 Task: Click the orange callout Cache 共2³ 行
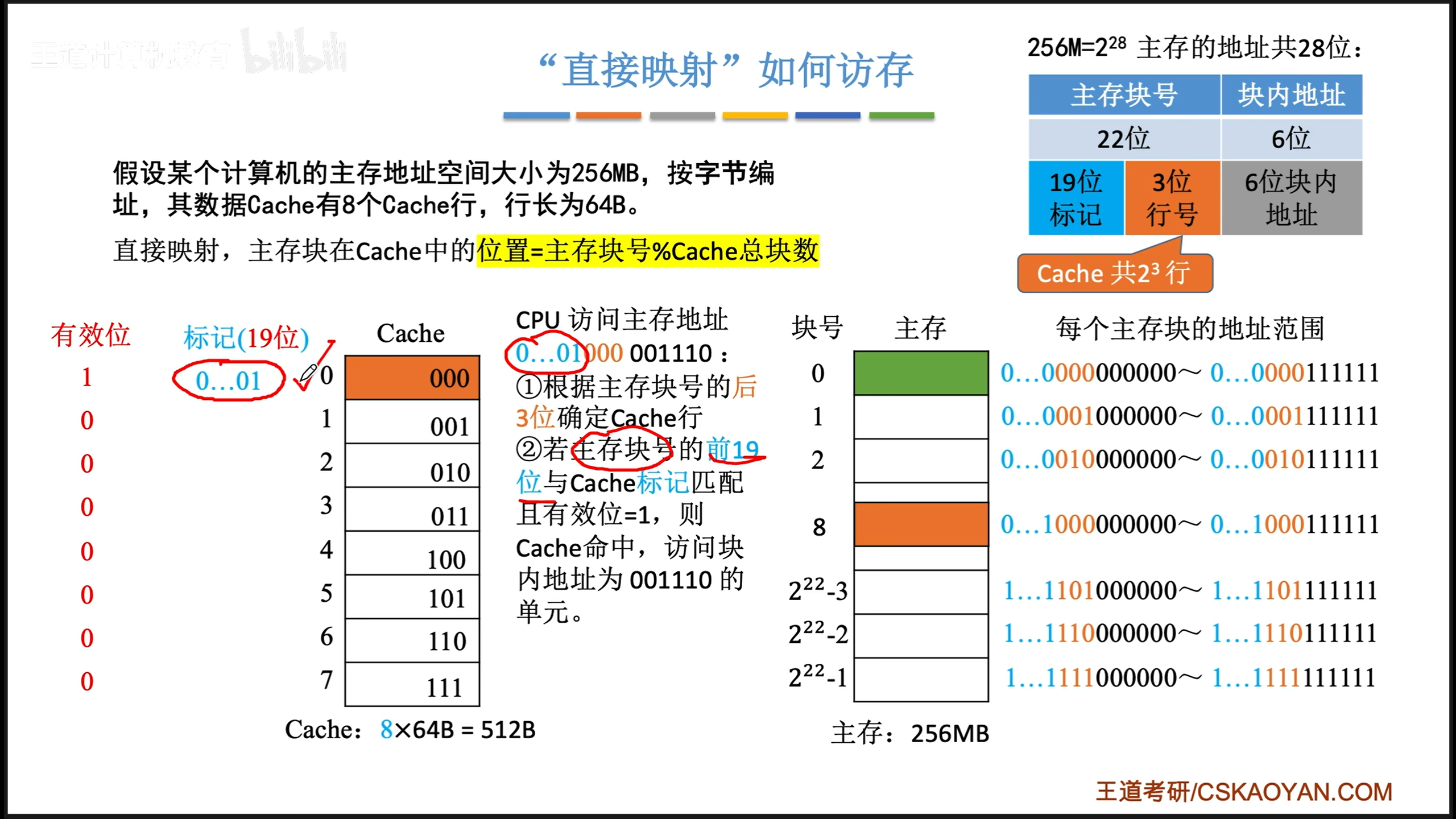click(1115, 273)
